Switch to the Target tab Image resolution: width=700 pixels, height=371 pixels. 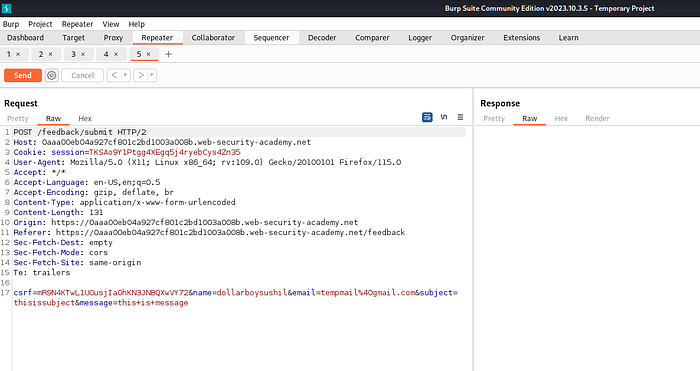click(x=73, y=38)
